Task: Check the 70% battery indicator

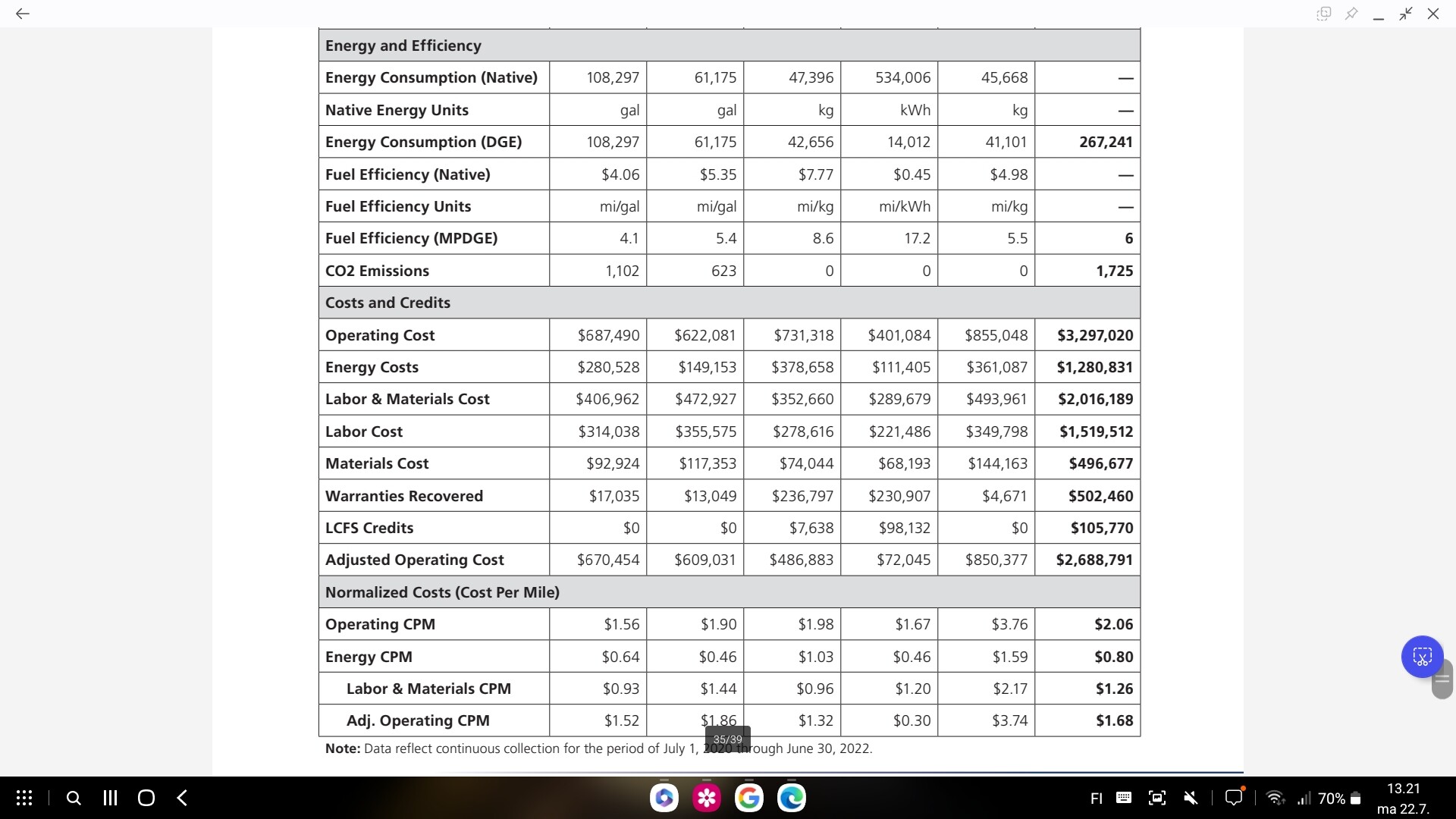Action: 1339,799
